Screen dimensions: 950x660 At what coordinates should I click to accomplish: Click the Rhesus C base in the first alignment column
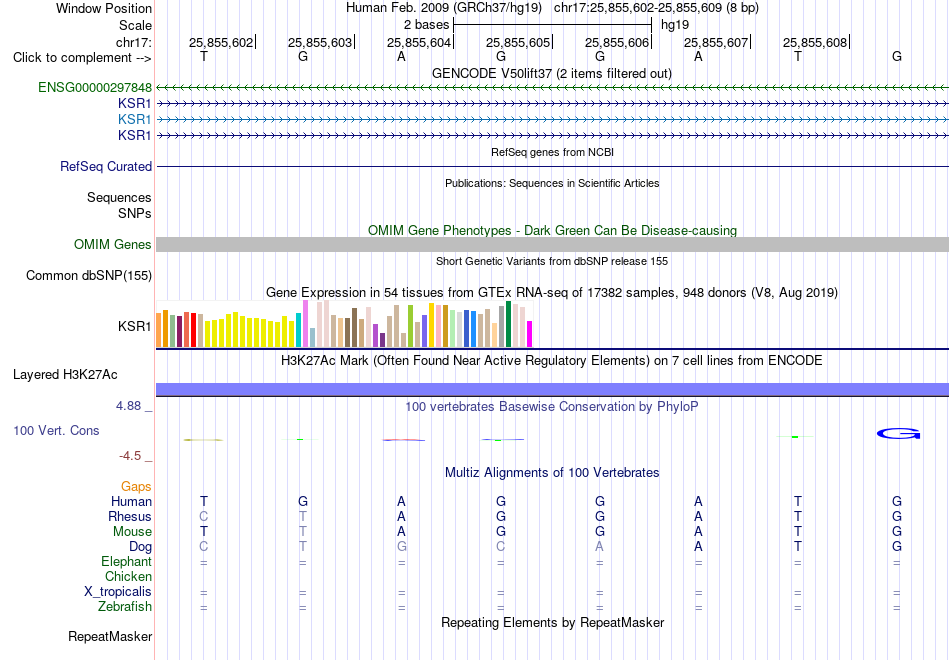pyautogui.click(x=204, y=517)
